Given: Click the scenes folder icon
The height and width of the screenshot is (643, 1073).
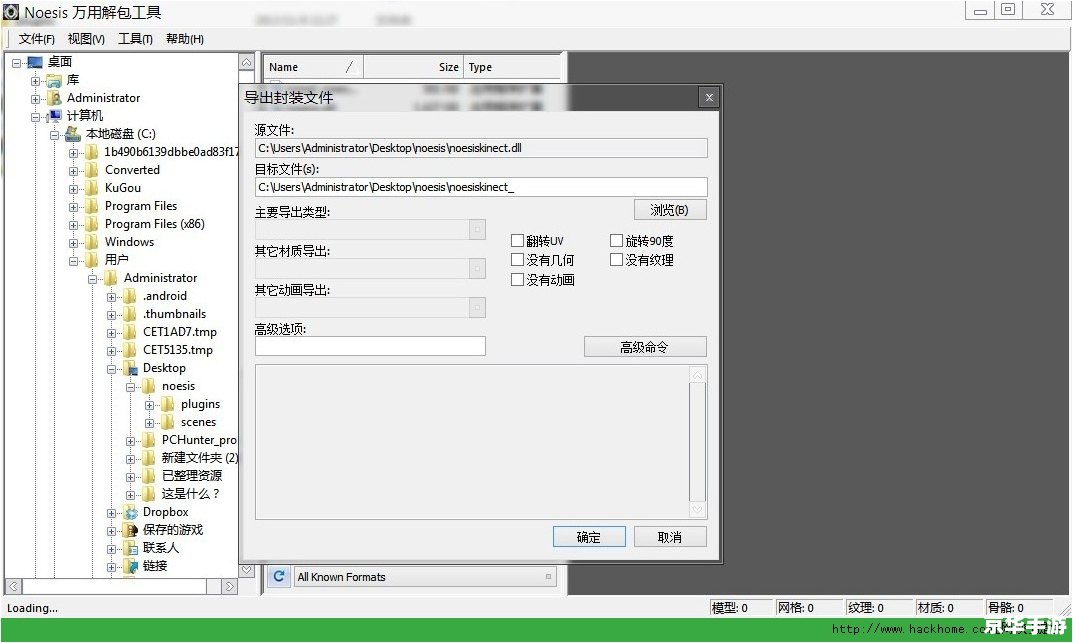Looking at the screenshot, I should [x=168, y=423].
